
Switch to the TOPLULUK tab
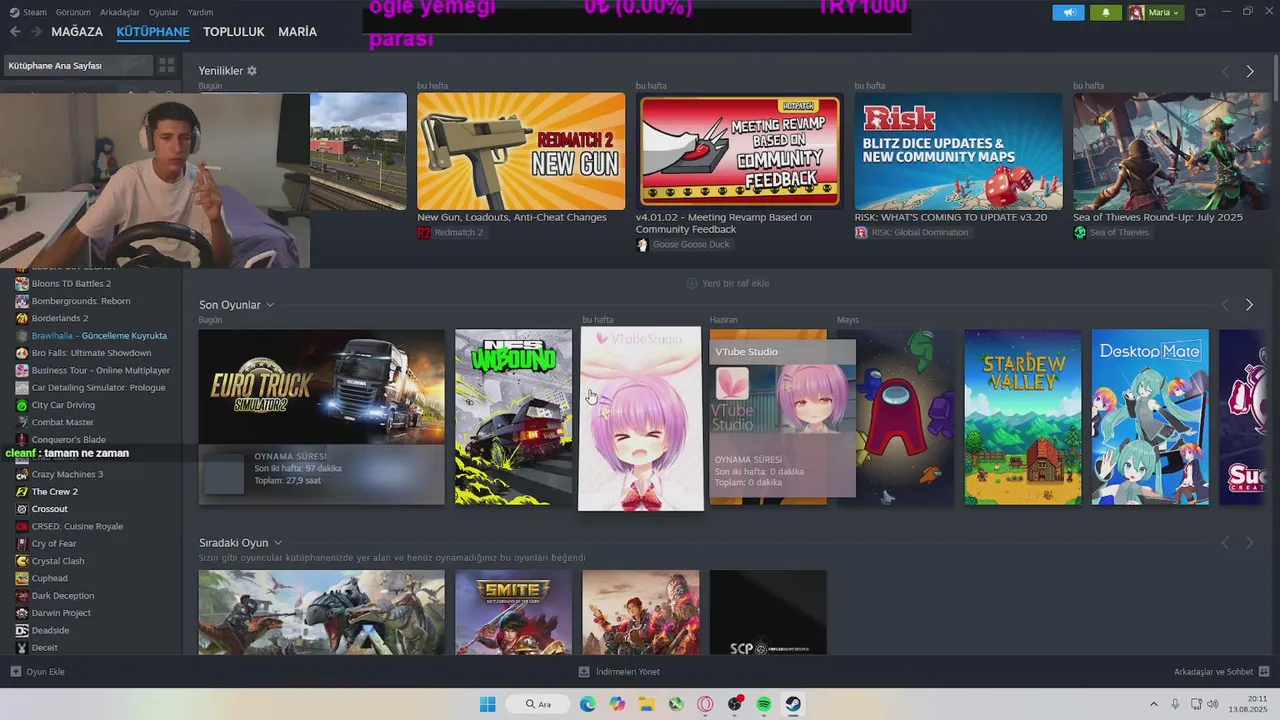pyautogui.click(x=234, y=32)
